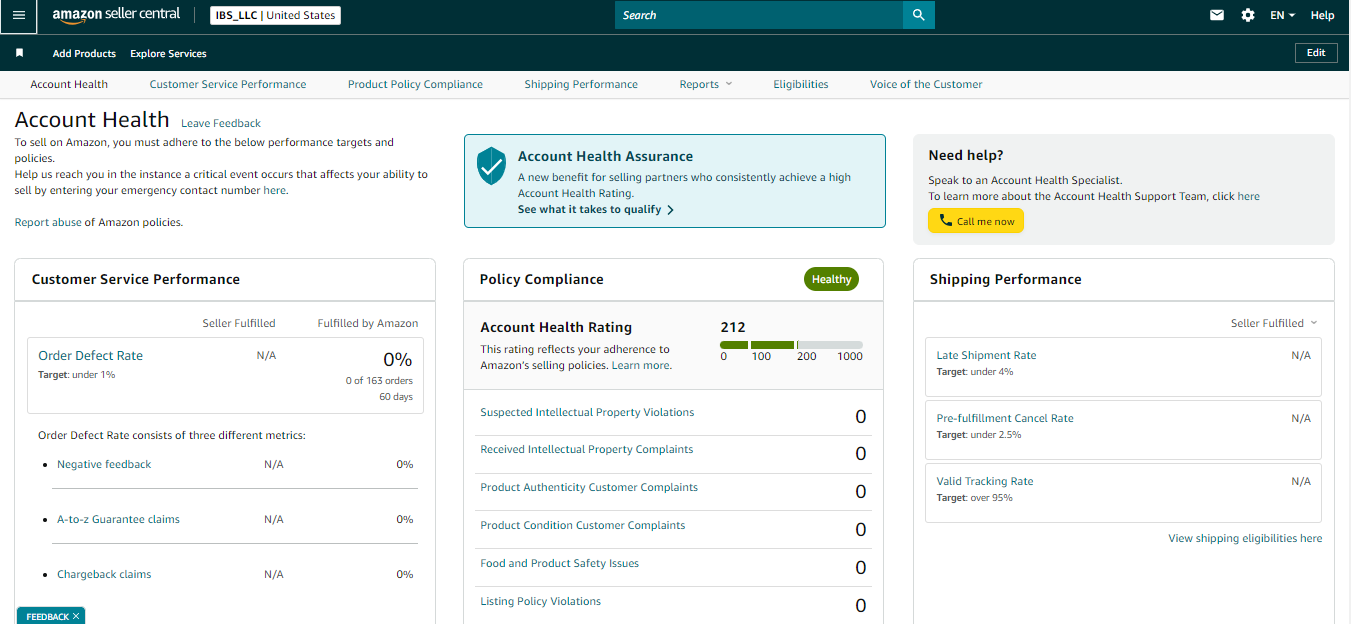The height and width of the screenshot is (624, 1351).
Task: Open the Seller Fulfilled shipping dropdown
Action: [1274, 323]
